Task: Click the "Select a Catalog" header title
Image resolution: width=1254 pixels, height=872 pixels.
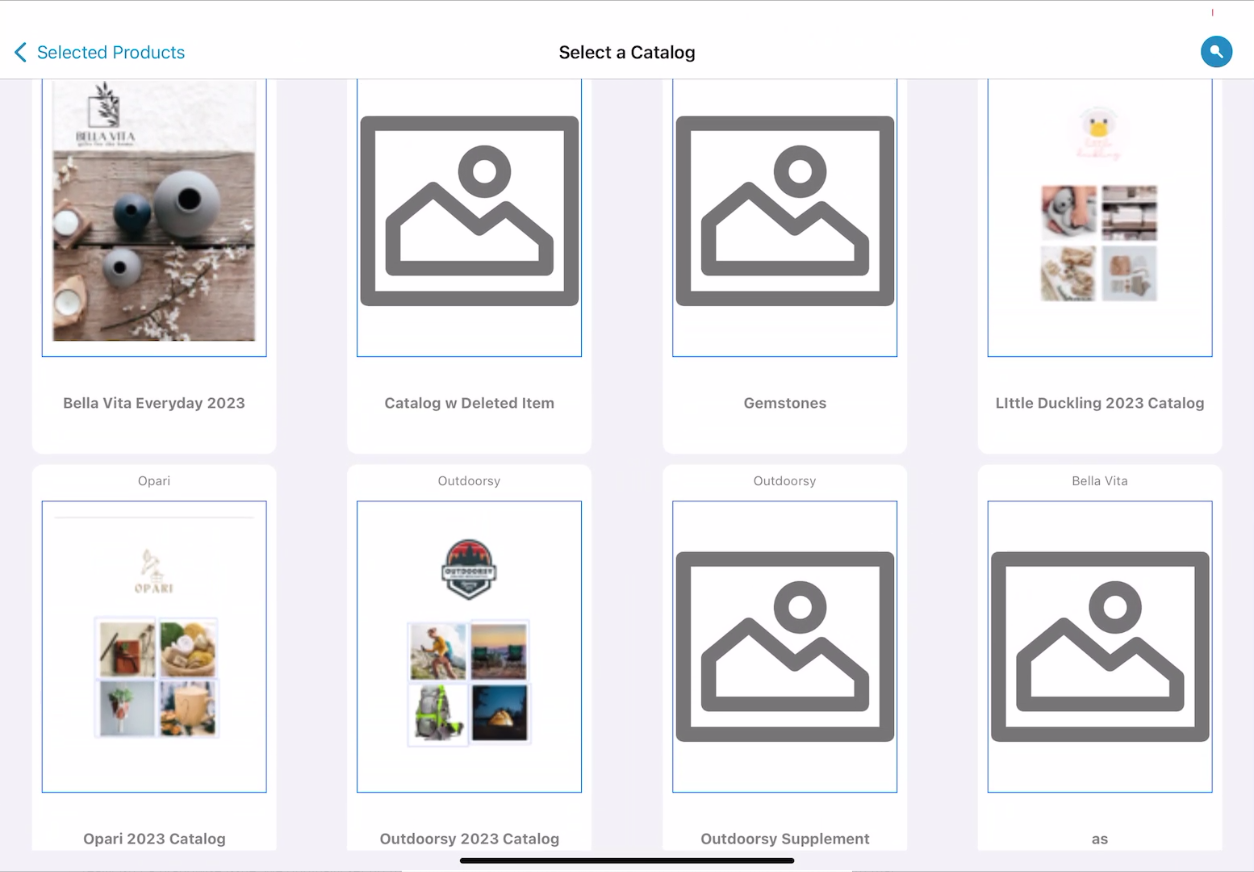Action: (627, 52)
